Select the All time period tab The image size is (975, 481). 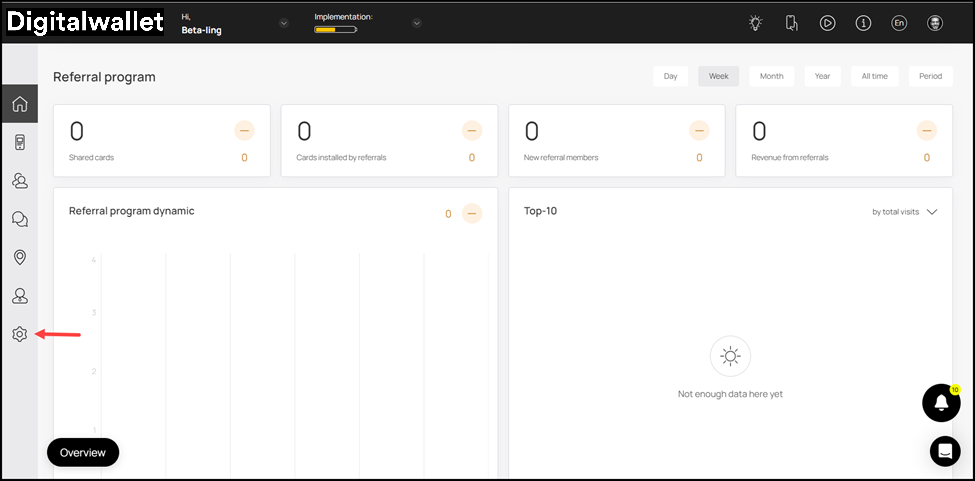tap(875, 76)
